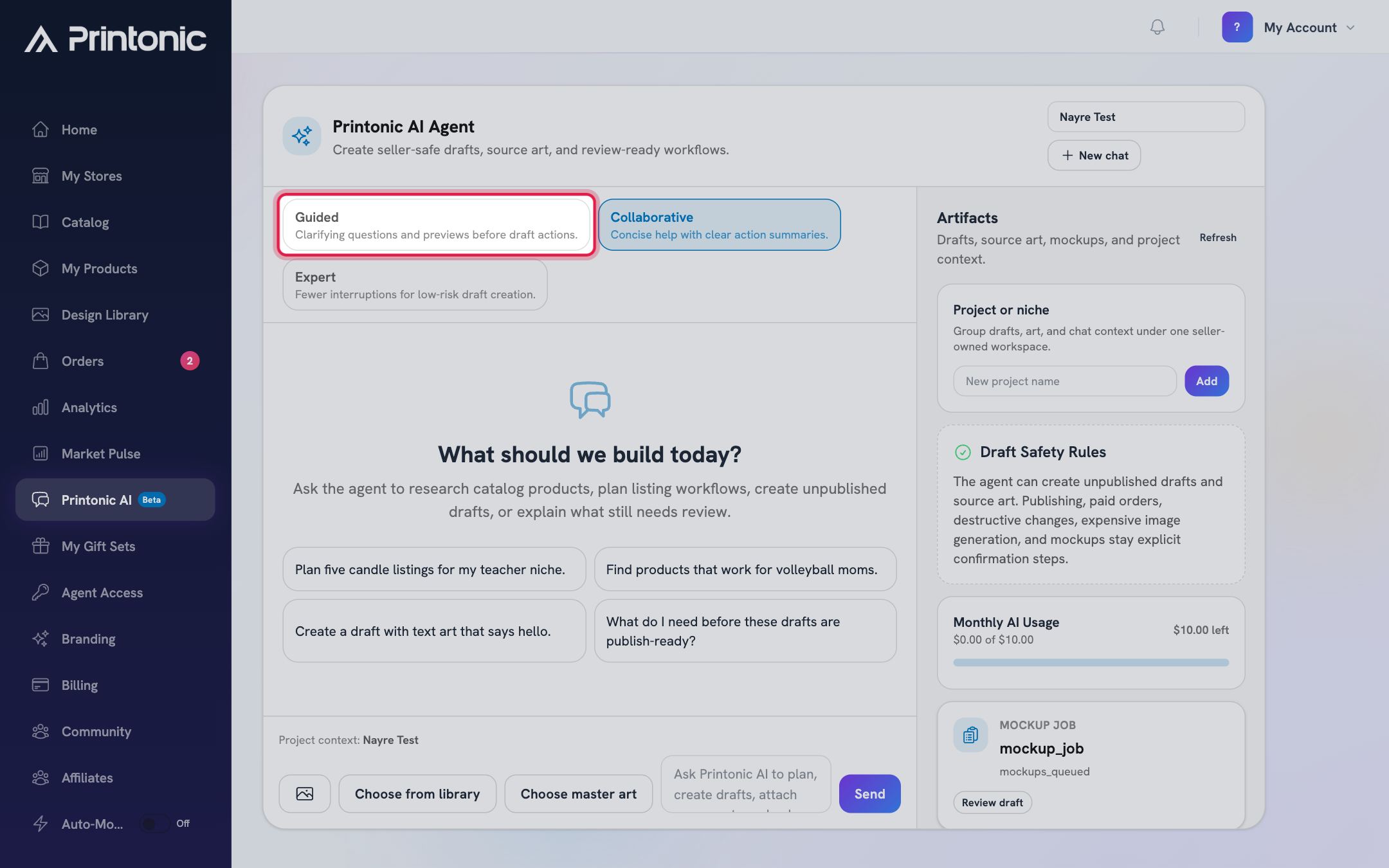Open the Nayre Test project selector
Viewport: 1389px width, 868px height.
[x=1146, y=117]
